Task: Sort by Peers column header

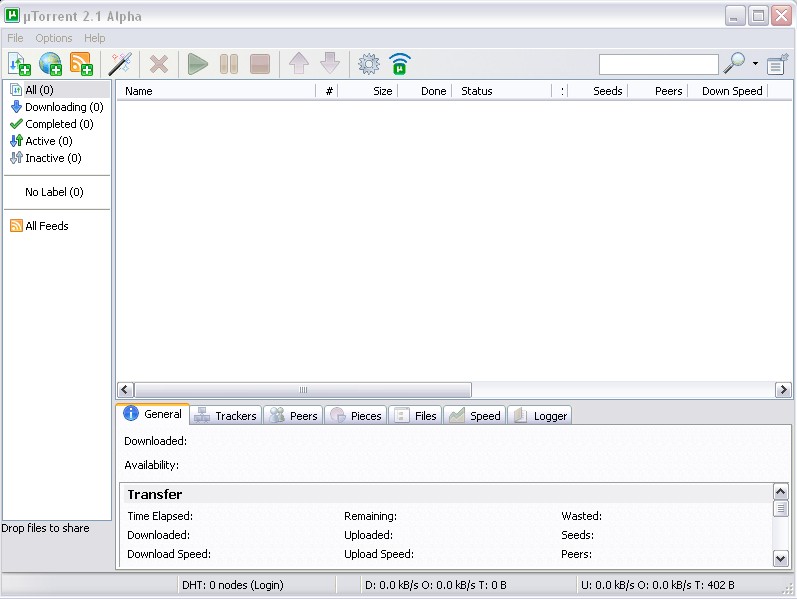Action: tap(658, 91)
